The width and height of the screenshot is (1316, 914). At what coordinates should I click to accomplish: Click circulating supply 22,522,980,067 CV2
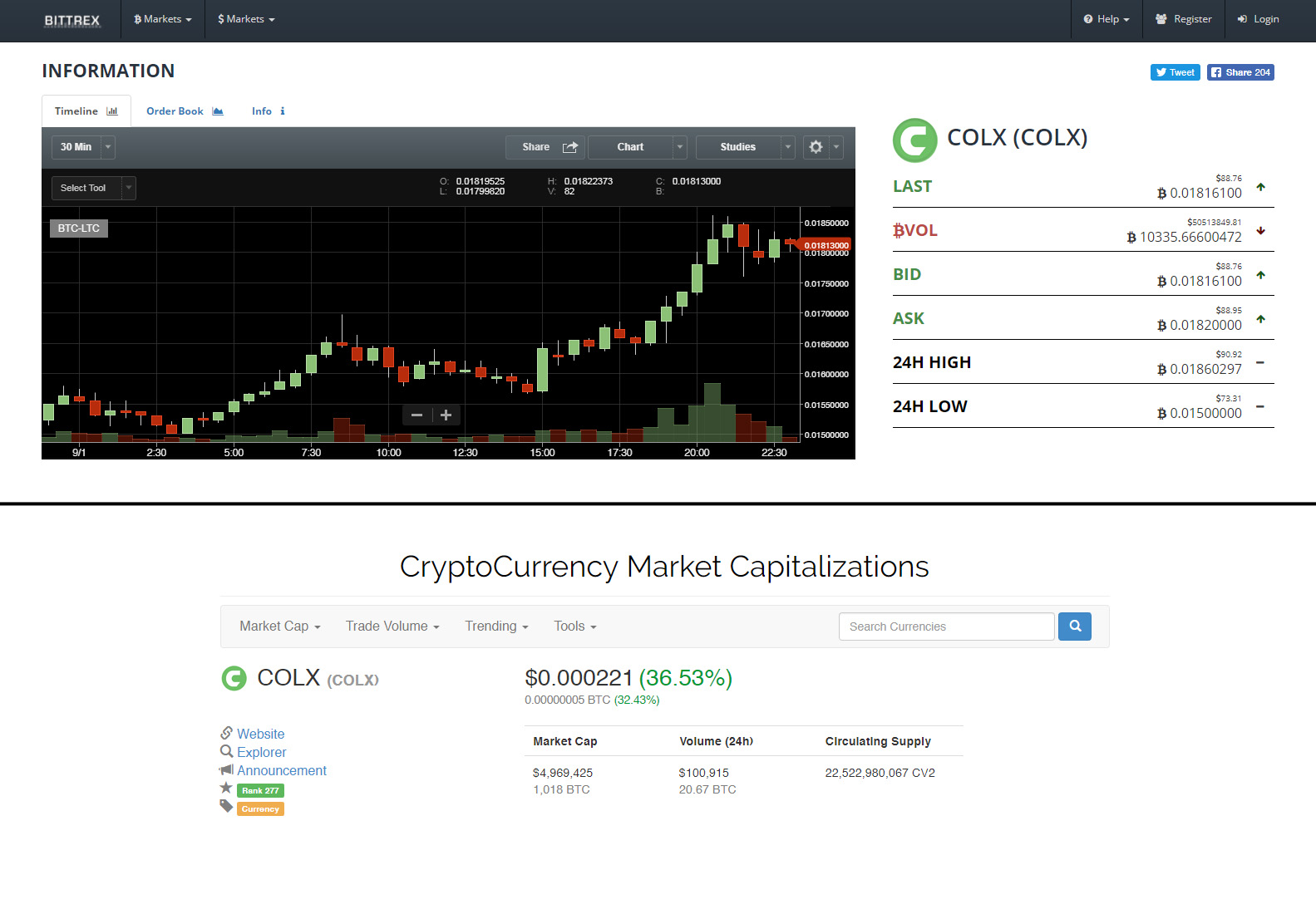[x=880, y=773]
